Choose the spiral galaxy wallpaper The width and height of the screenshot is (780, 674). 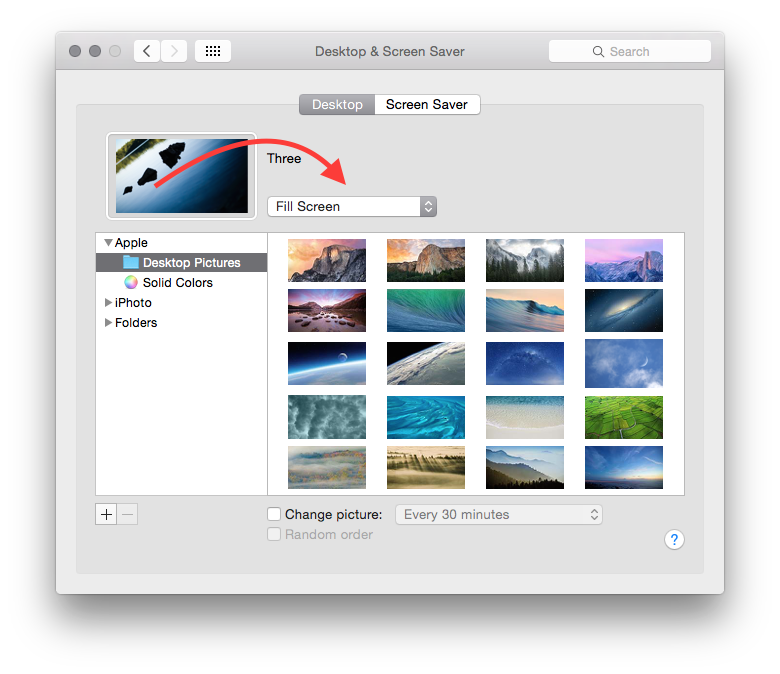[x=624, y=310]
